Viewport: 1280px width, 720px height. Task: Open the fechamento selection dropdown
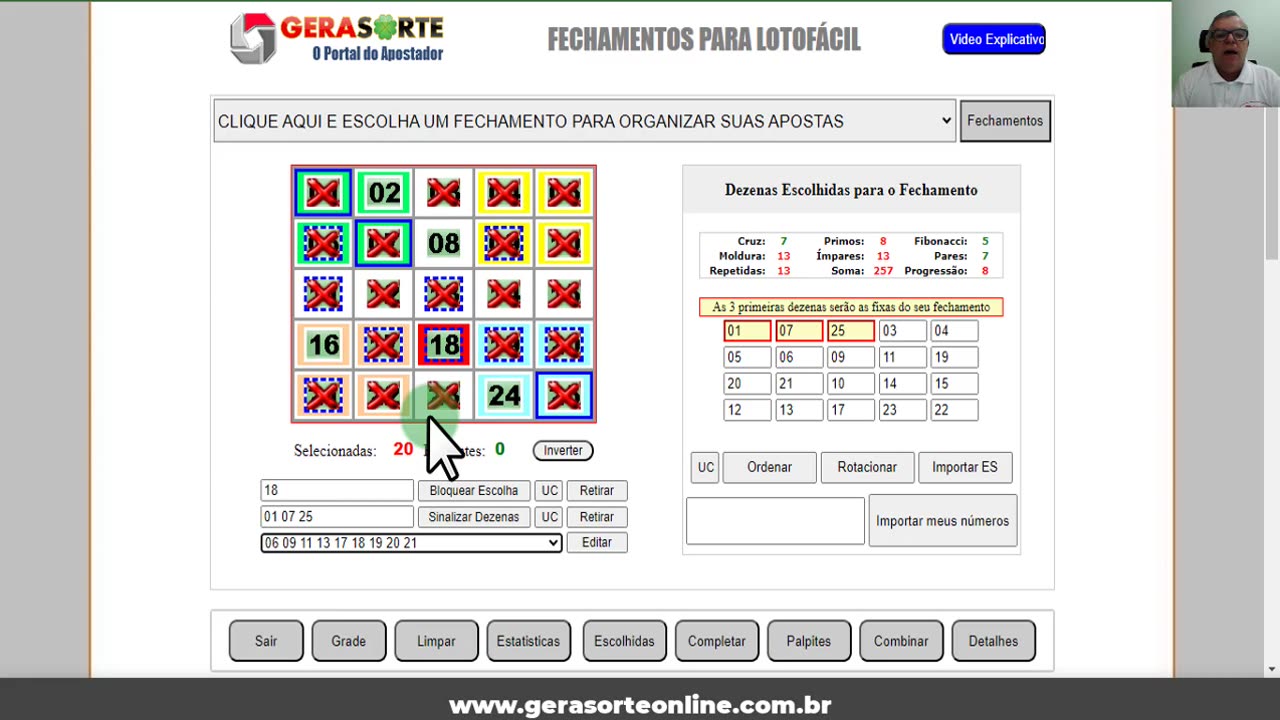pos(585,121)
